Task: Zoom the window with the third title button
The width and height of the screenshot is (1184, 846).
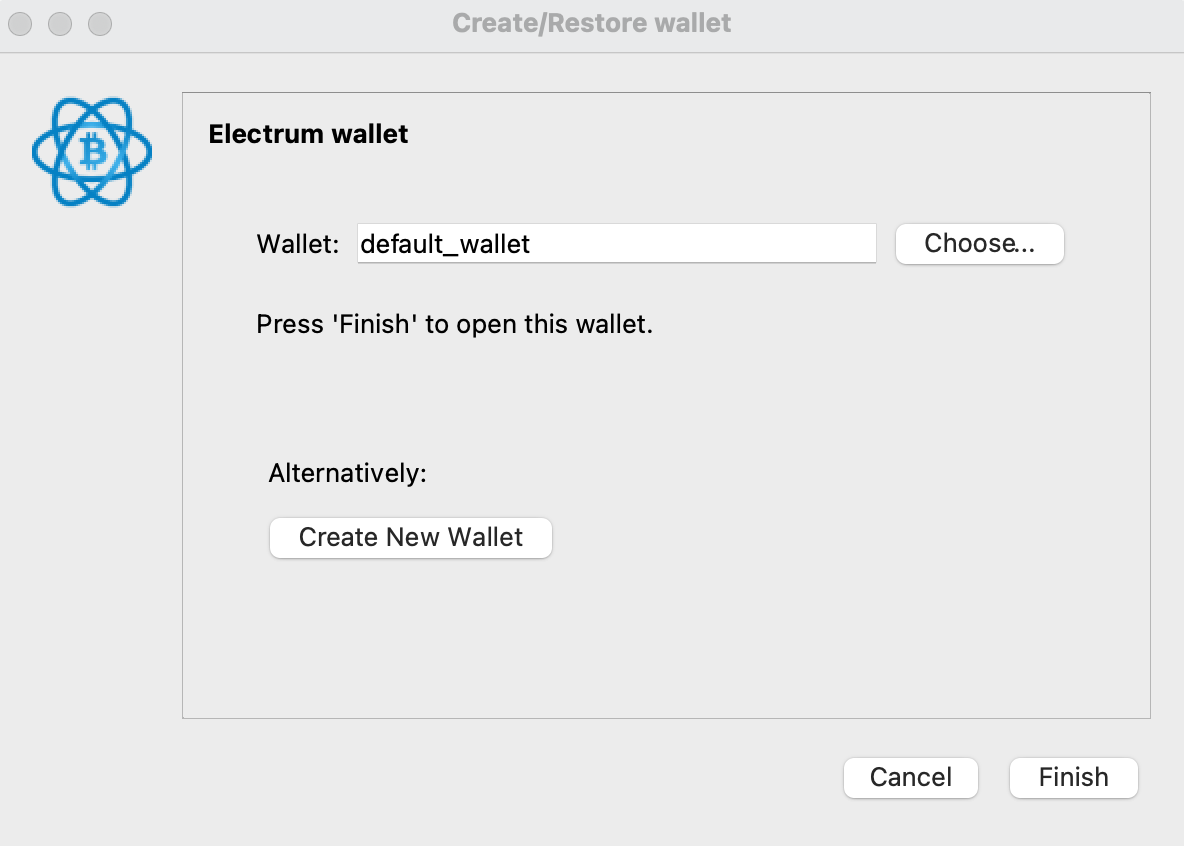Action: coord(100,23)
